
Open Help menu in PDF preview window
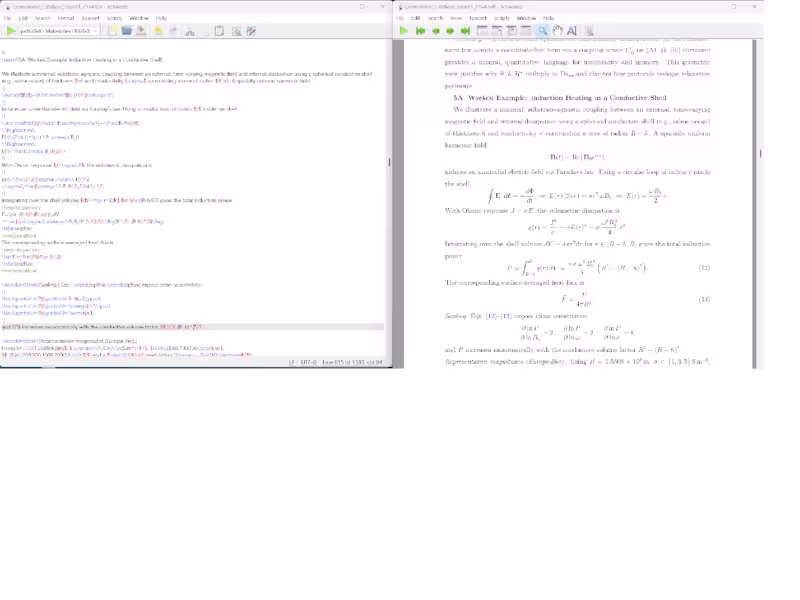(x=548, y=18)
